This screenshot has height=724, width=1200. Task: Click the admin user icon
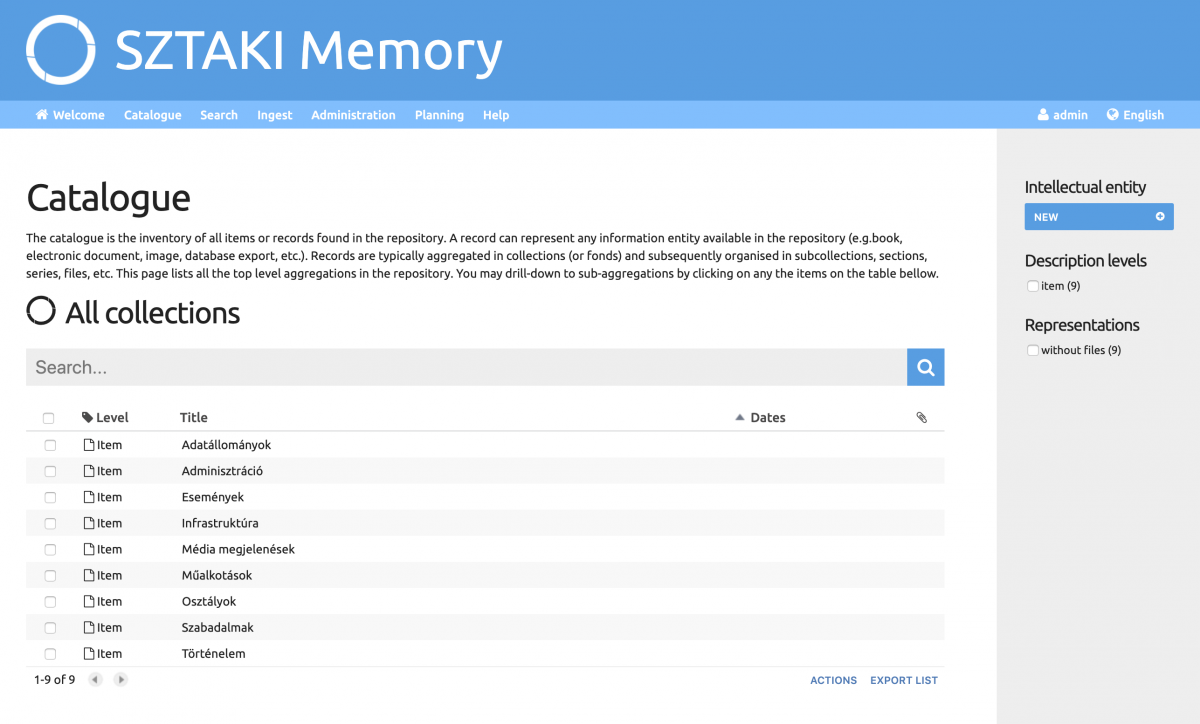(x=1044, y=115)
